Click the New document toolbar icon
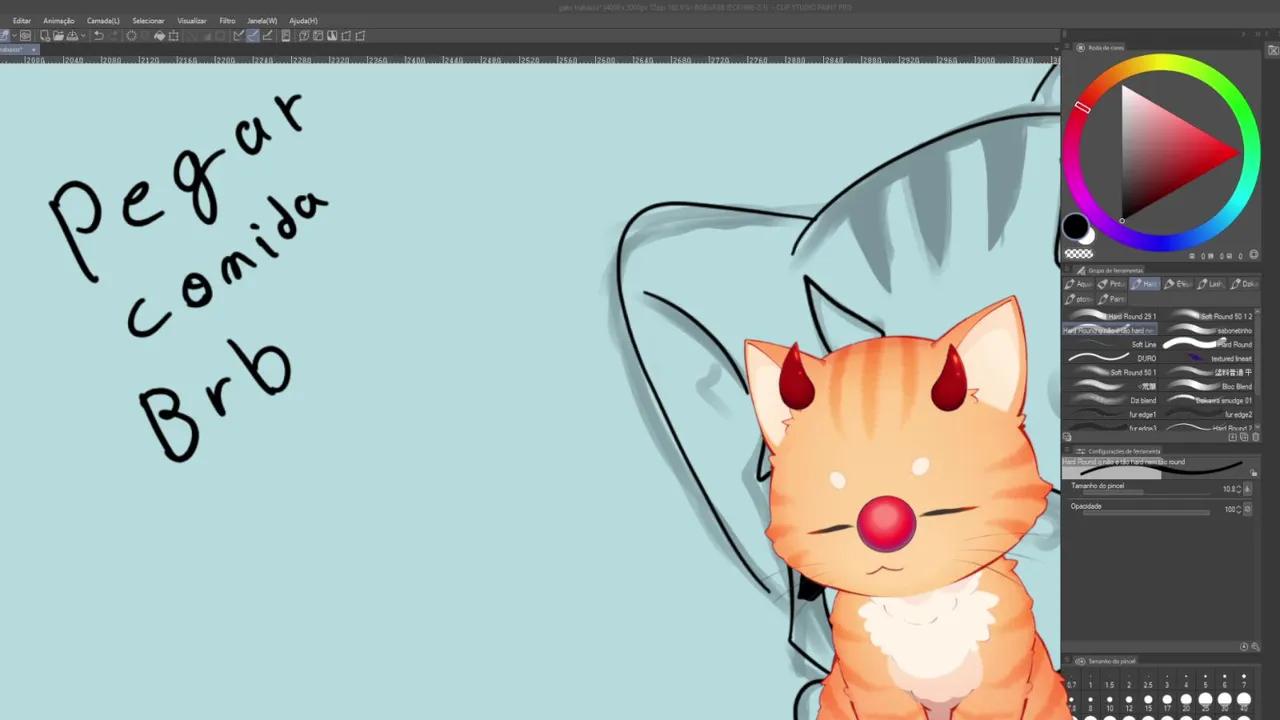This screenshot has width=1280, height=720. [45, 36]
